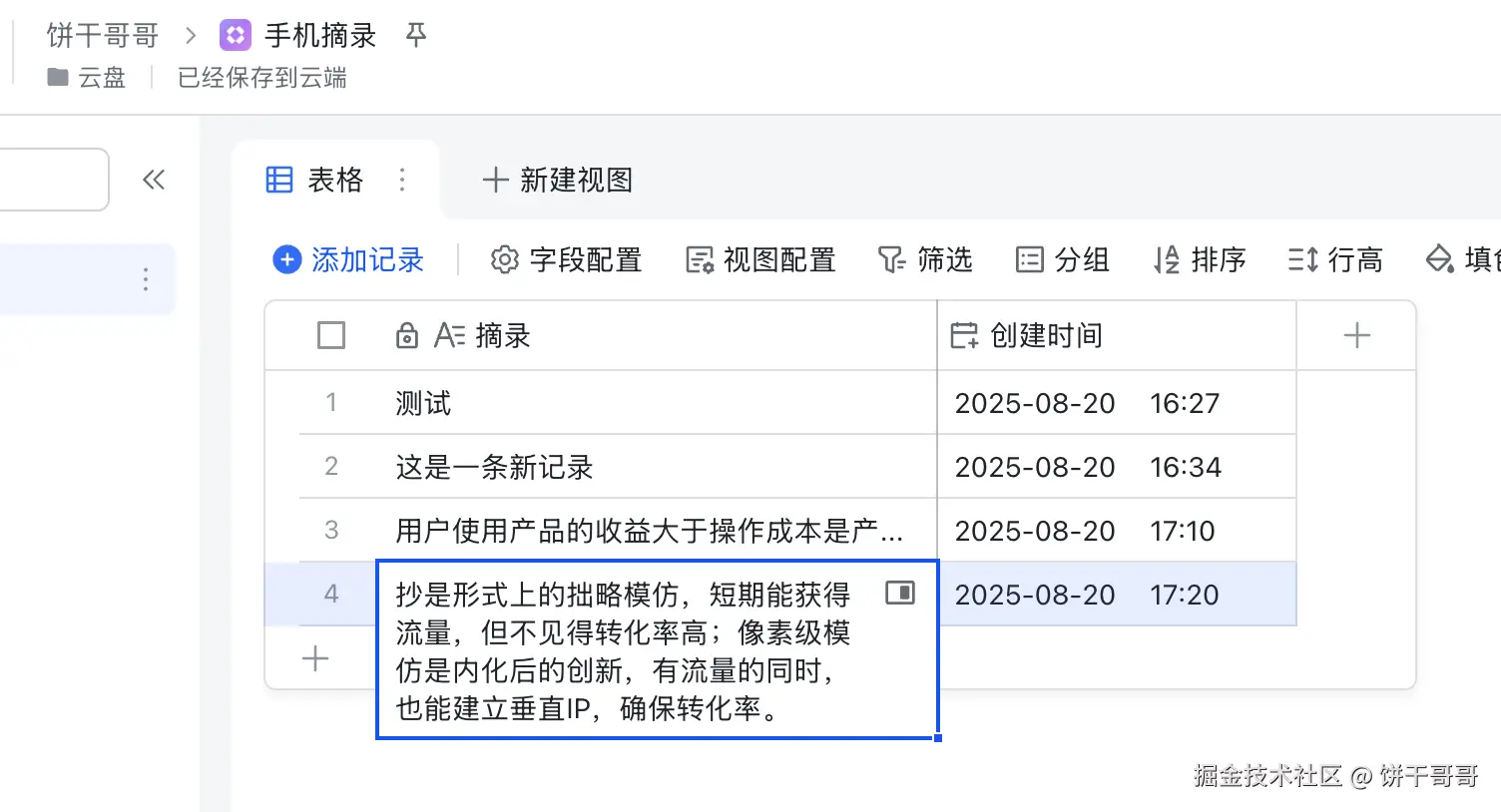Viewport: 1501px width, 812px height.
Task: Click the pin icon beside 手机摘录
Action: 416,36
